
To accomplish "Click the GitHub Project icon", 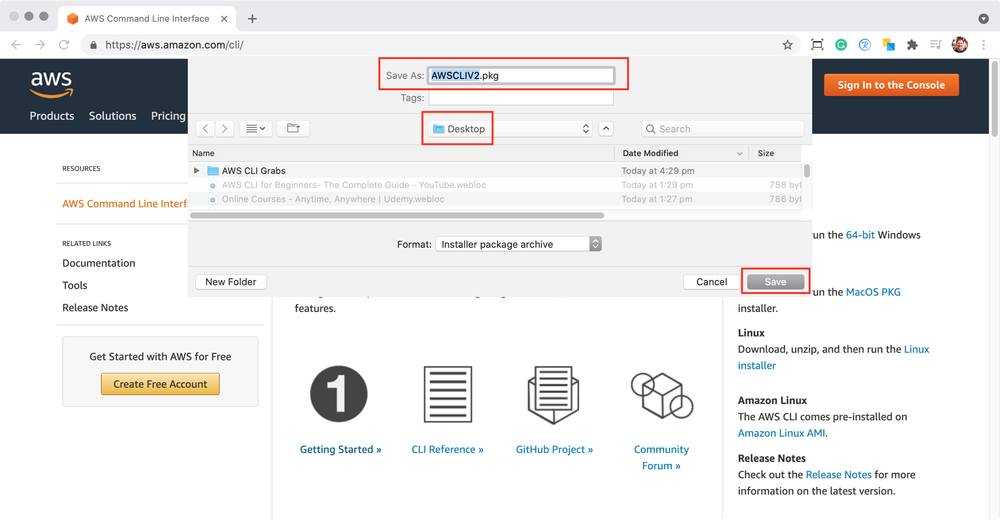I will (553, 395).
